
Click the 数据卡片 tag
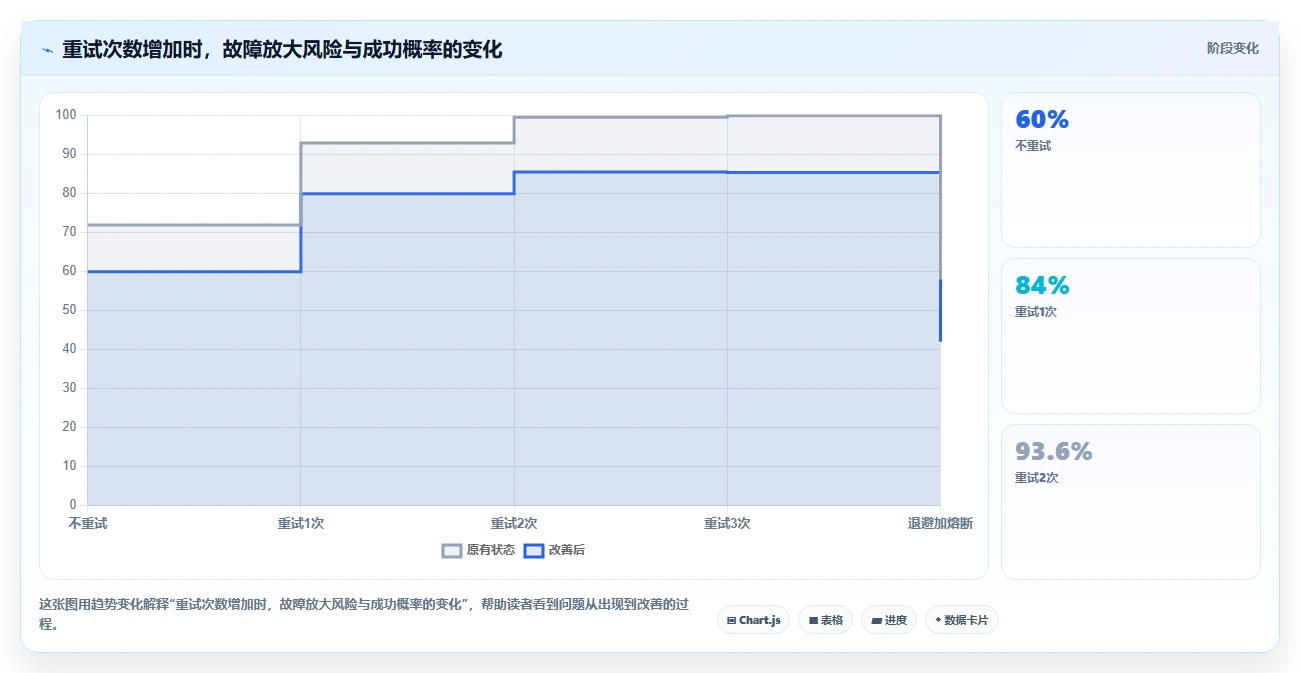961,620
